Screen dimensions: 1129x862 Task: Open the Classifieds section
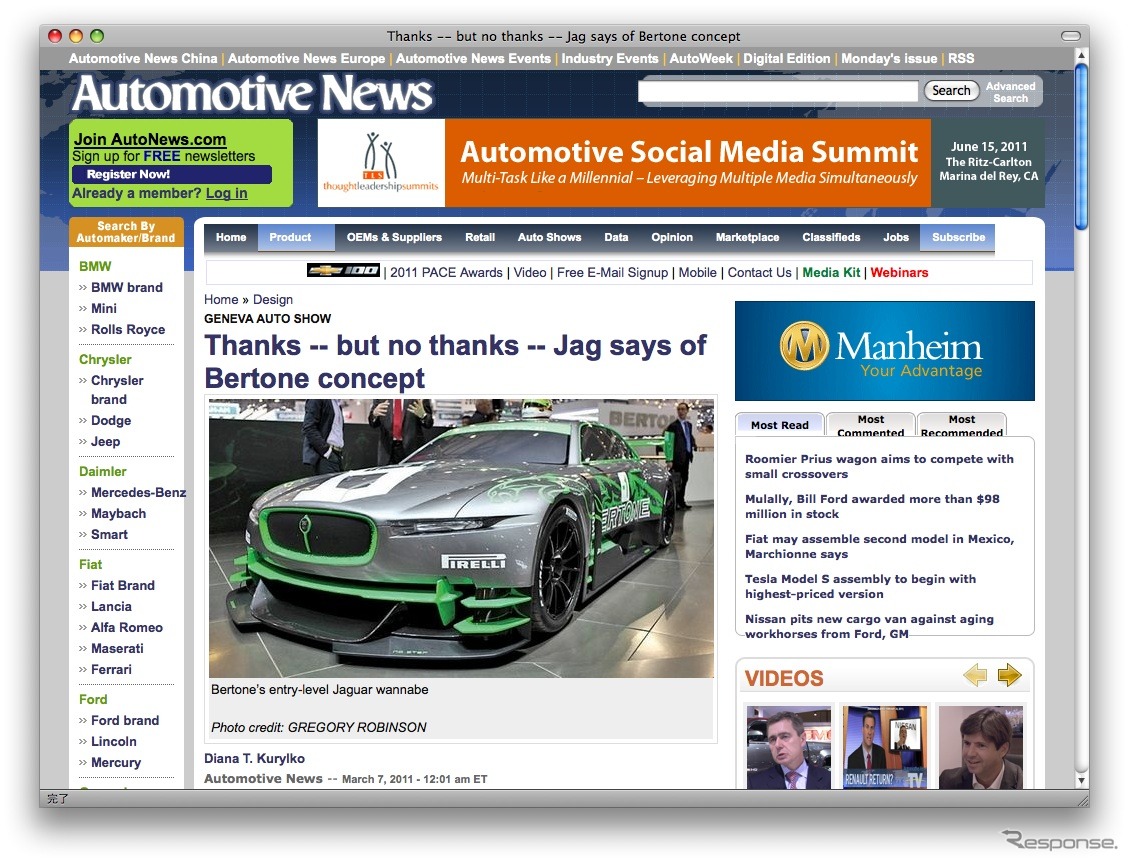831,238
